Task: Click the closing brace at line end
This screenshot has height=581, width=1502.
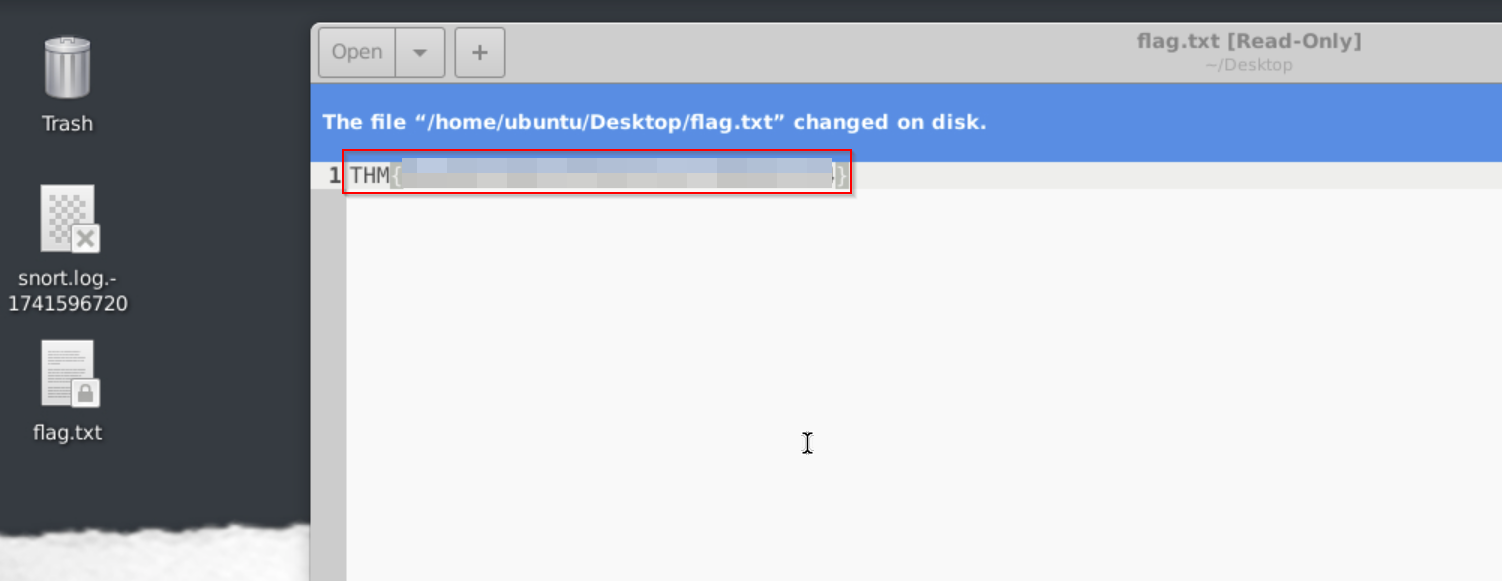Action: (842, 177)
